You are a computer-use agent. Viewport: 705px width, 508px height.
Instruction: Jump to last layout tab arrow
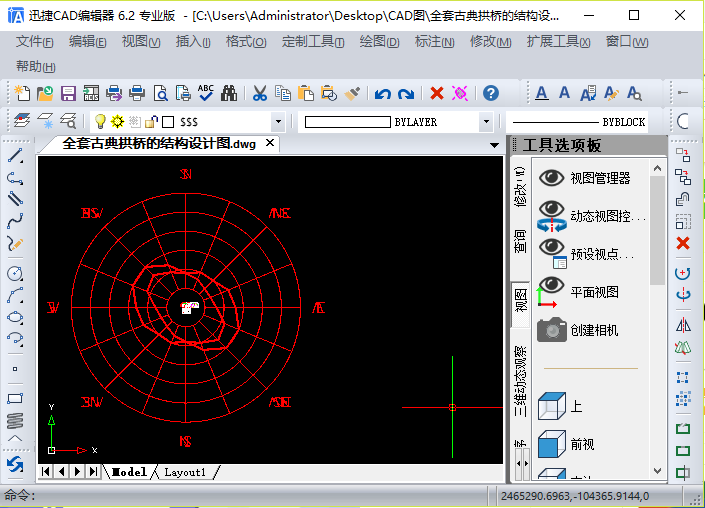click(93, 472)
